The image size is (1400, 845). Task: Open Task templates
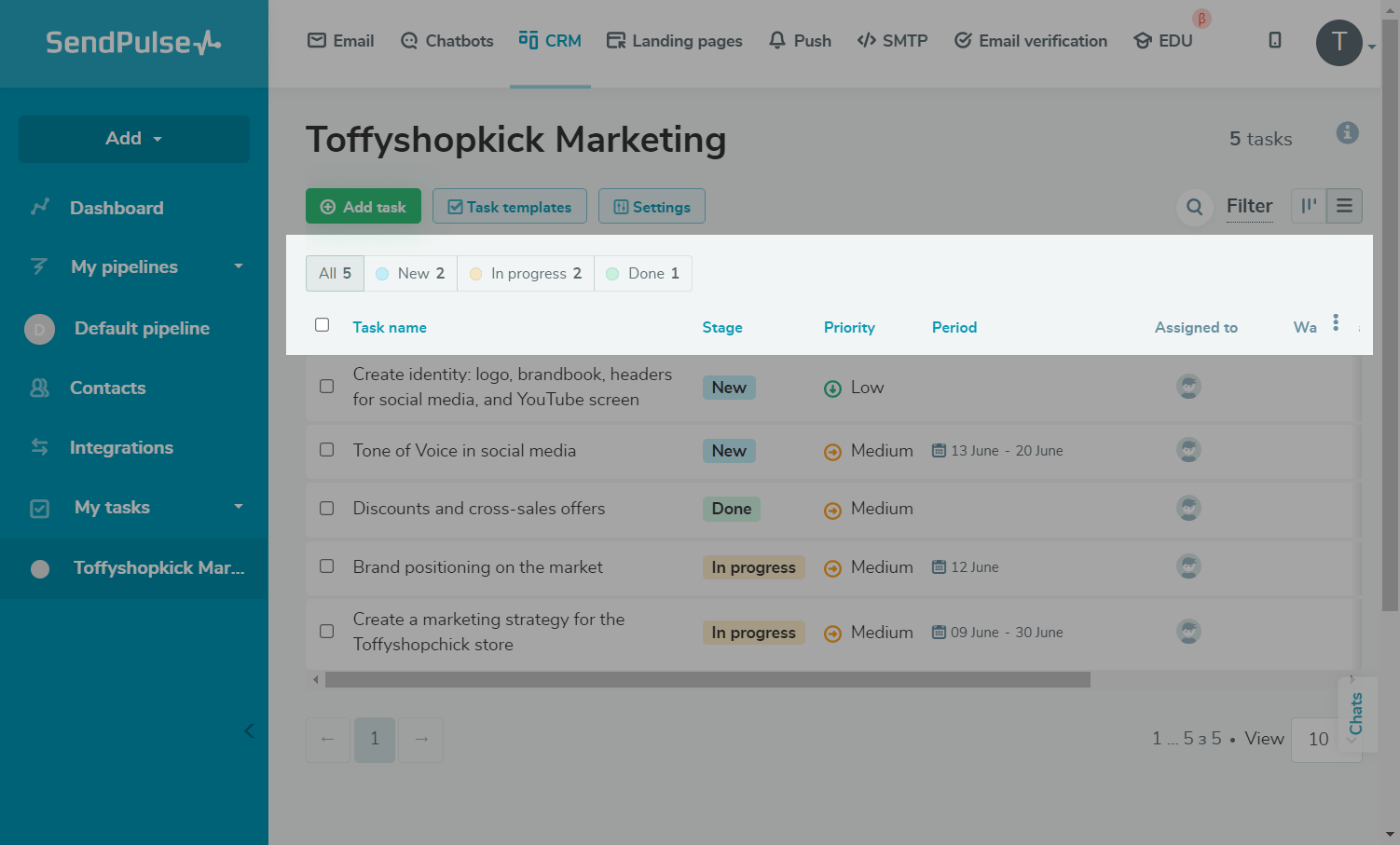click(x=510, y=206)
